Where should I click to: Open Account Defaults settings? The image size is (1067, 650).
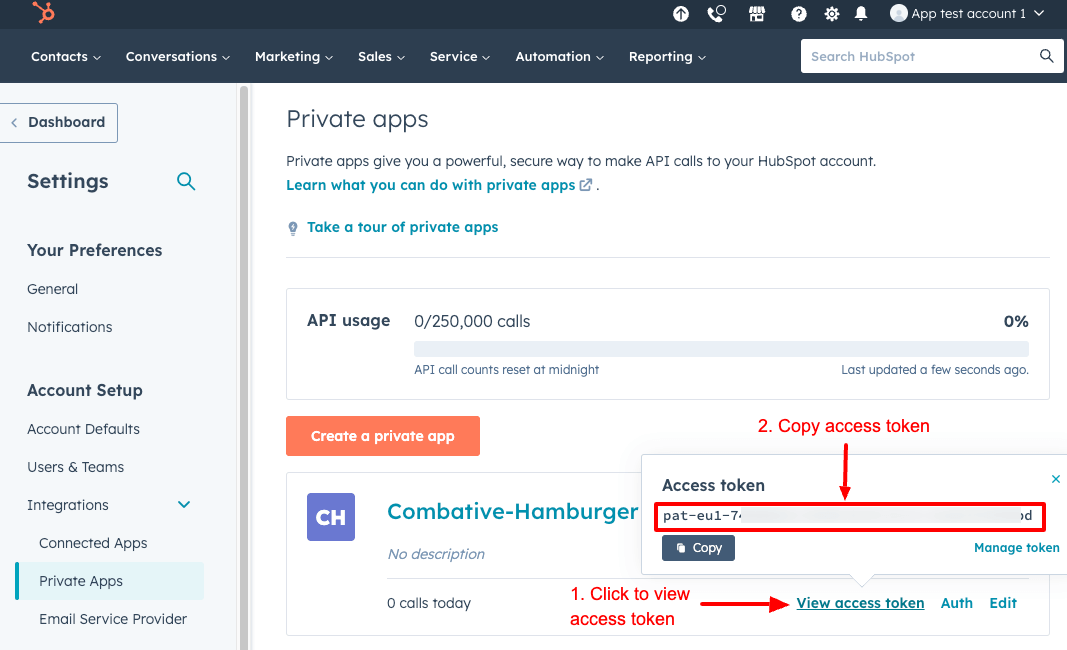coord(83,429)
